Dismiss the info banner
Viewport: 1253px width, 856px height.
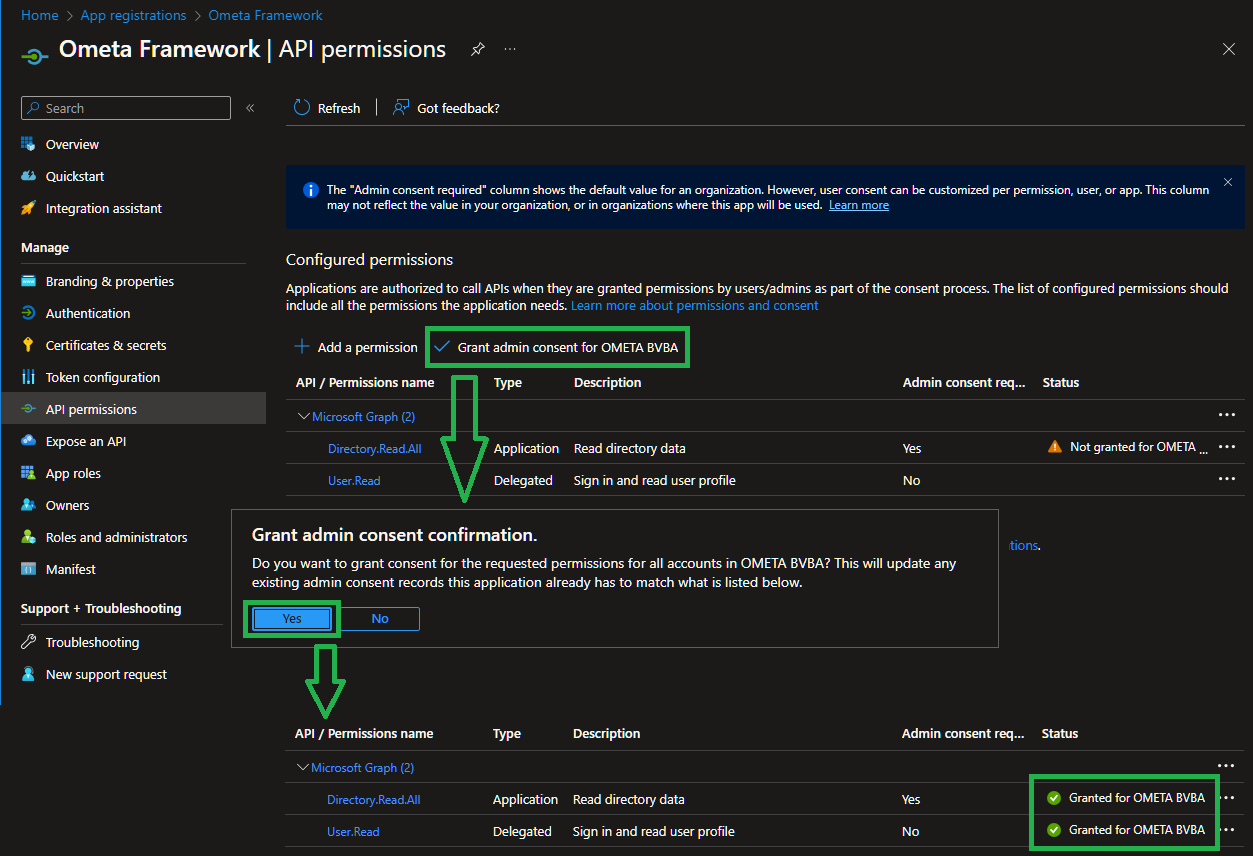1228,183
